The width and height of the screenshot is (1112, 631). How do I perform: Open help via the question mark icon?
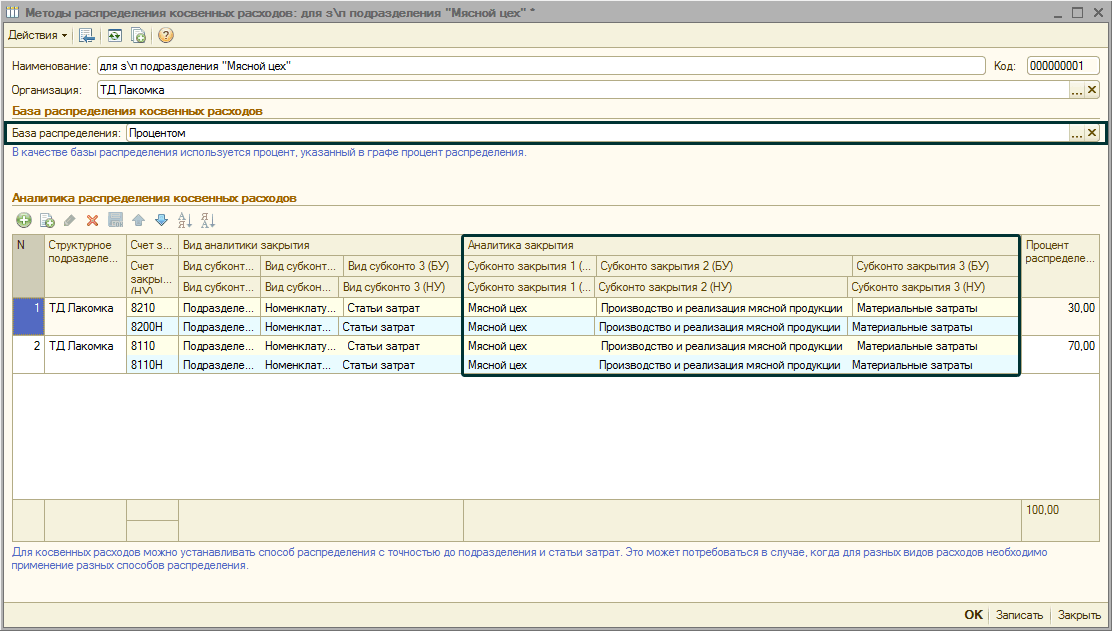(x=166, y=35)
